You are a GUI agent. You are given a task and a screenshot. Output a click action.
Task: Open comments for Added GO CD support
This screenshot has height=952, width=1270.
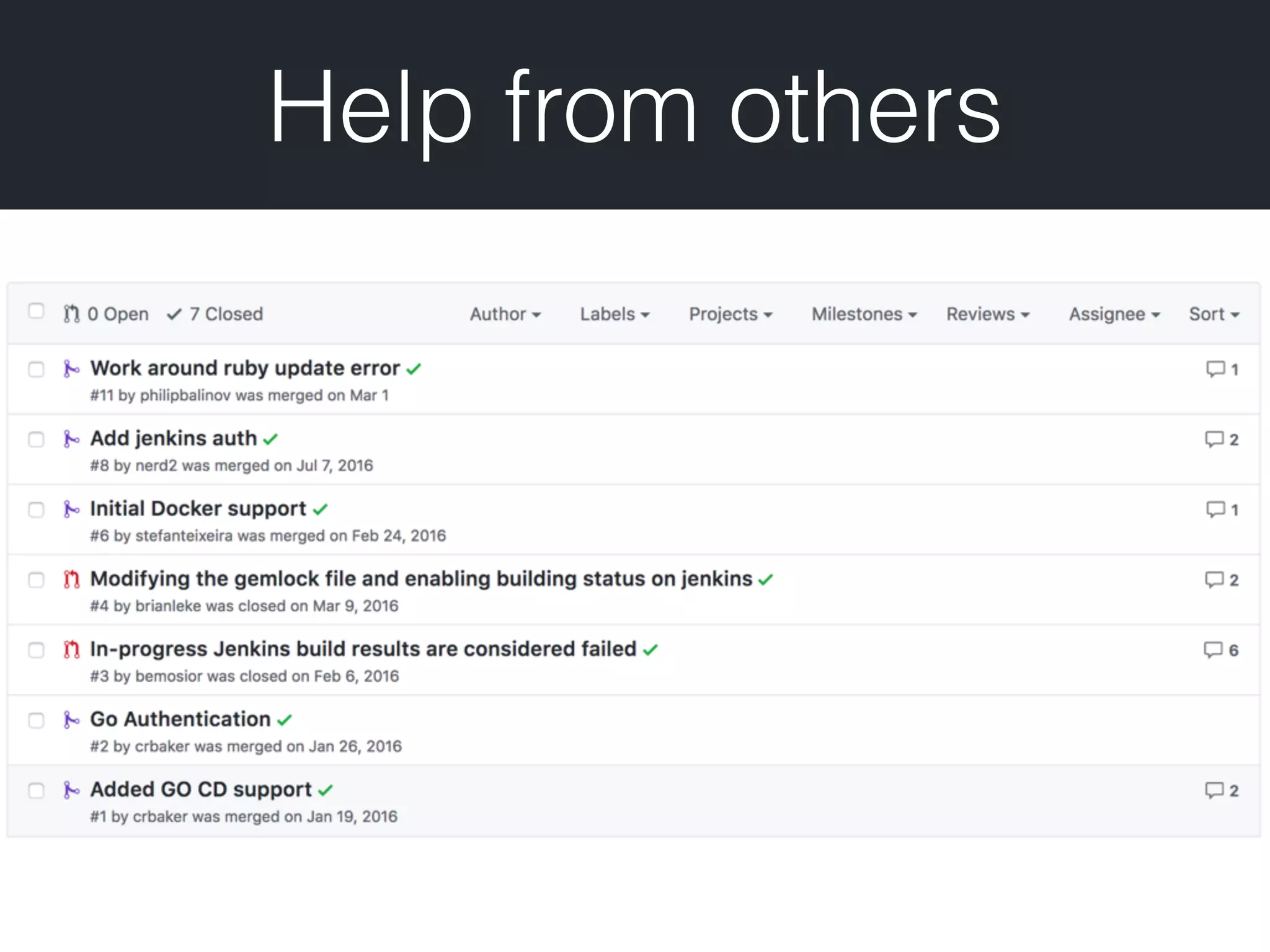click(1222, 790)
